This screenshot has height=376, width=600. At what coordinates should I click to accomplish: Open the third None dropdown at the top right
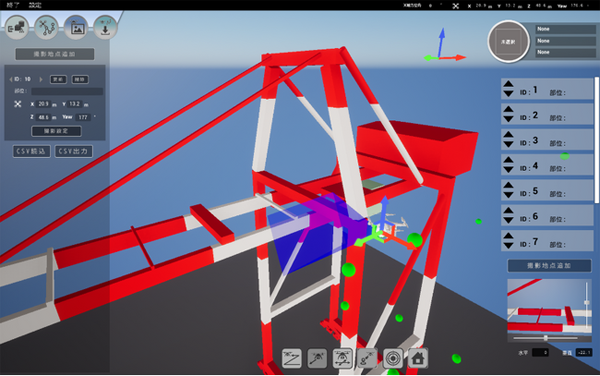(565, 52)
